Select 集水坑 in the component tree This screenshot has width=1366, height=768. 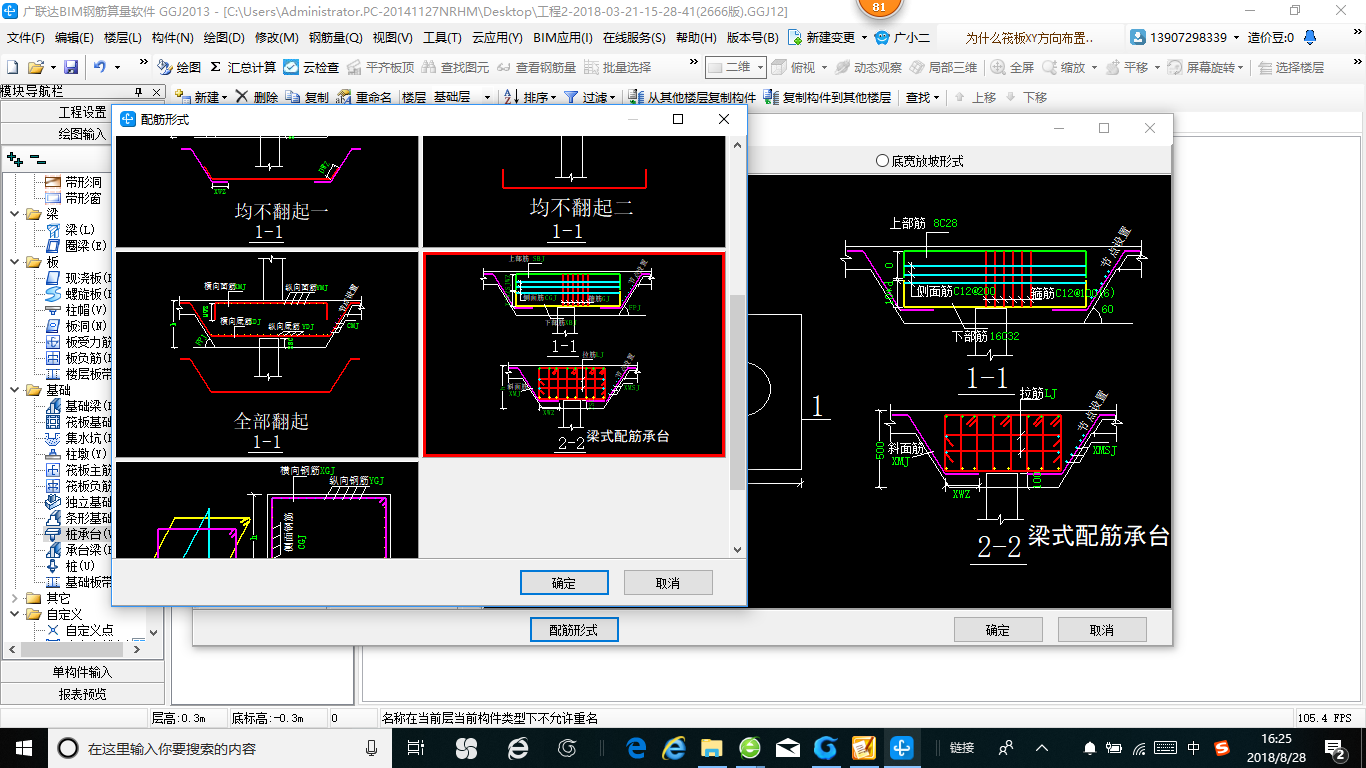pyautogui.click(x=78, y=438)
